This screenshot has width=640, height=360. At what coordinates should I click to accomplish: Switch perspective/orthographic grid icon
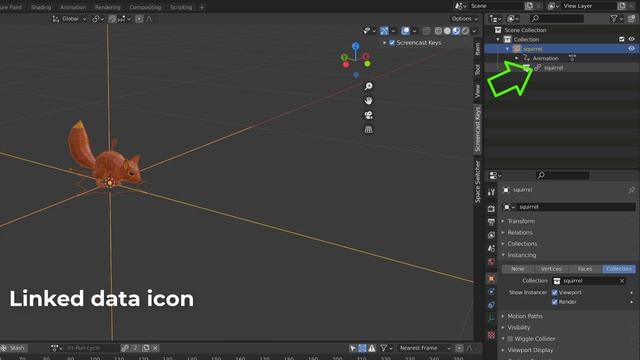pyautogui.click(x=369, y=129)
